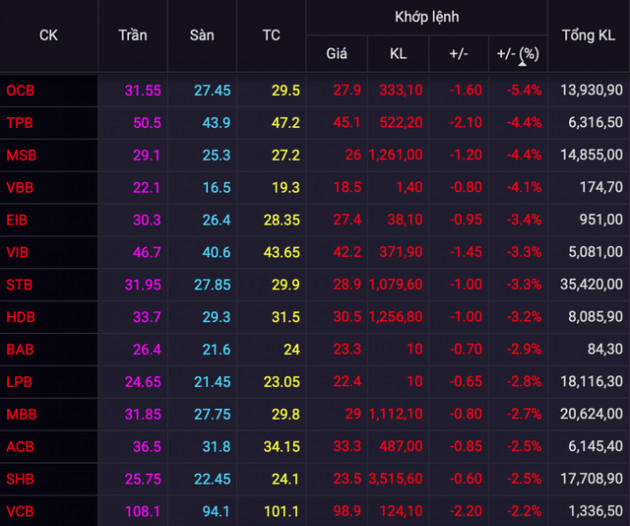This screenshot has height=526, width=630.
Task: Click MBB floor price 27.75
Action: point(213,414)
